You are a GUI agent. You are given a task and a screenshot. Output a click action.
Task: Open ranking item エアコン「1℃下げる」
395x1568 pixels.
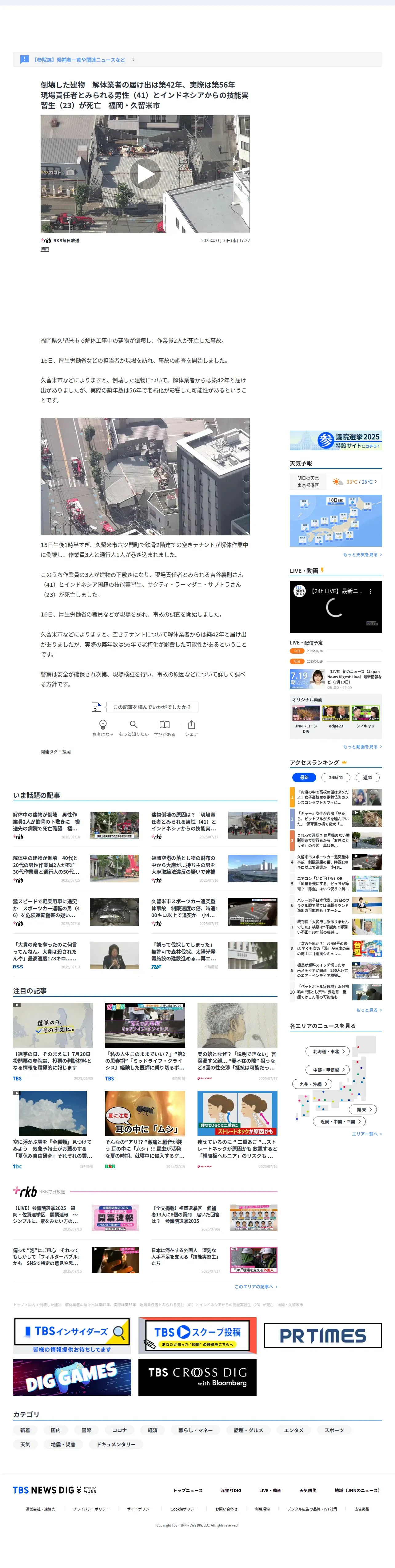click(336, 884)
